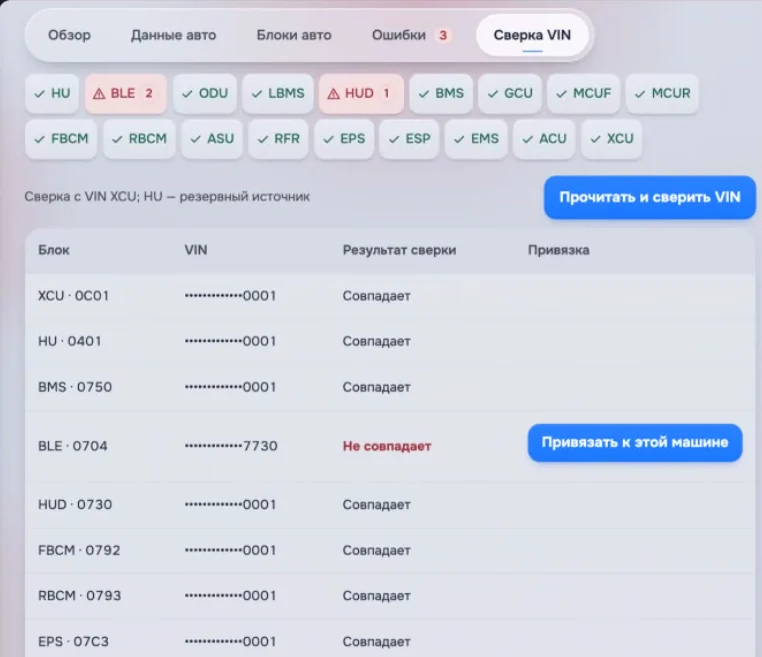Viewport: 762px width, 657px height.
Task: Select the RBCM module chip
Action: pos(139,139)
